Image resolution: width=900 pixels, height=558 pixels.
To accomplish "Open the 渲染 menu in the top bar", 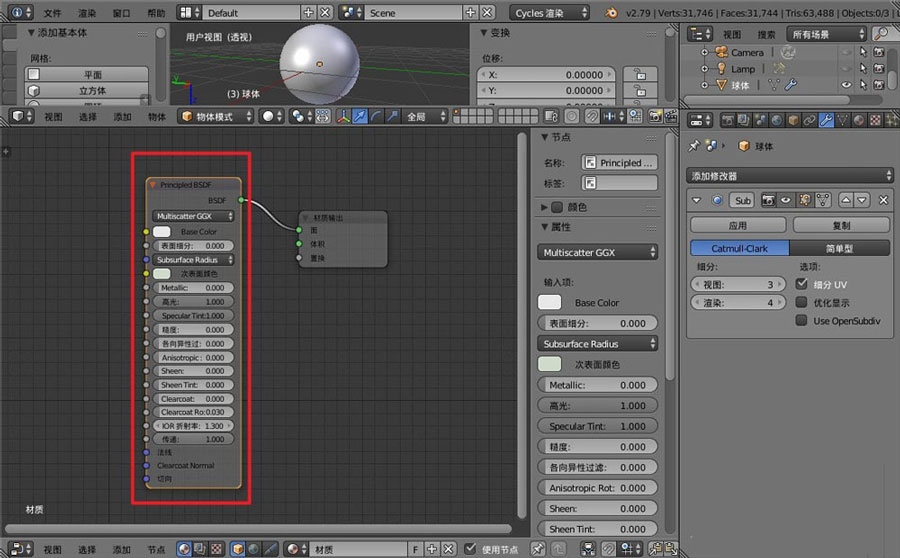I will pyautogui.click(x=87, y=13).
